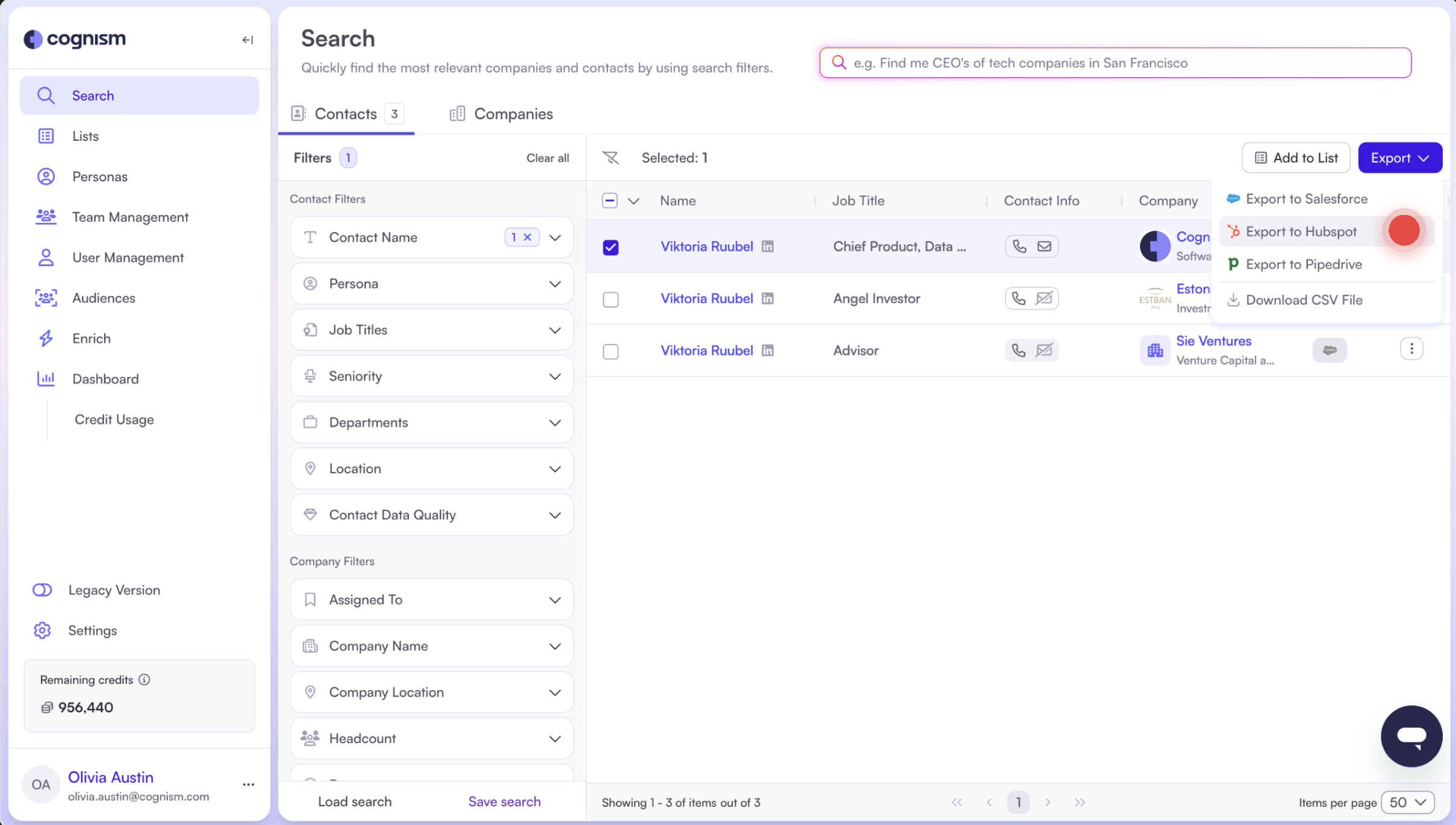1456x825 pixels.
Task: Open the chat support bubble
Action: [x=1411, y=736]
